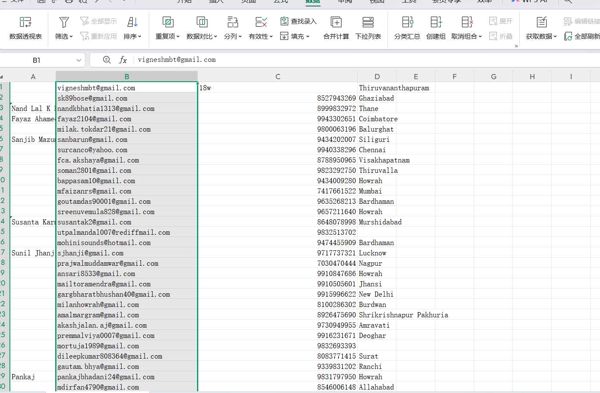
Task: Click the Validity (有效性) icon
Action: tap(261, 22)
